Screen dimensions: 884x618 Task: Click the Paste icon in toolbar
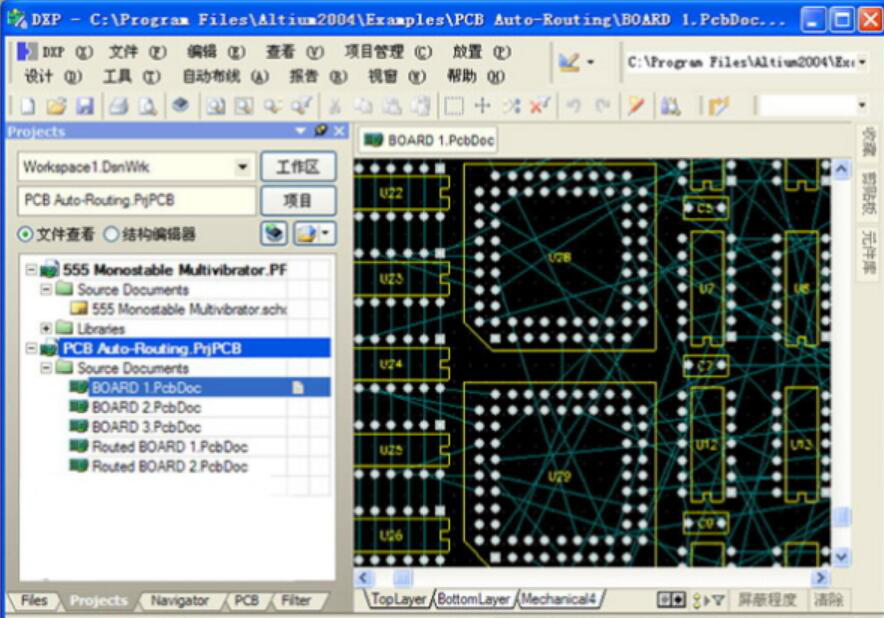pyautogui.click(x=392, y=105)
